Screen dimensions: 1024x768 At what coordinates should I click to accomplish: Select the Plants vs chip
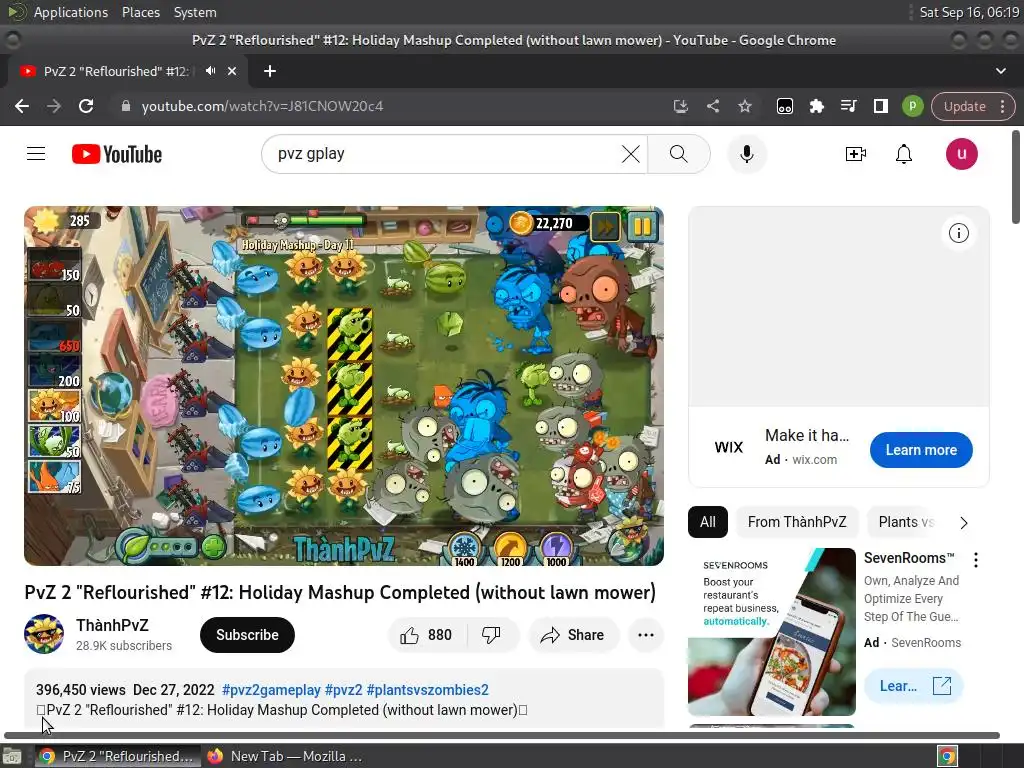coord(906,522)
